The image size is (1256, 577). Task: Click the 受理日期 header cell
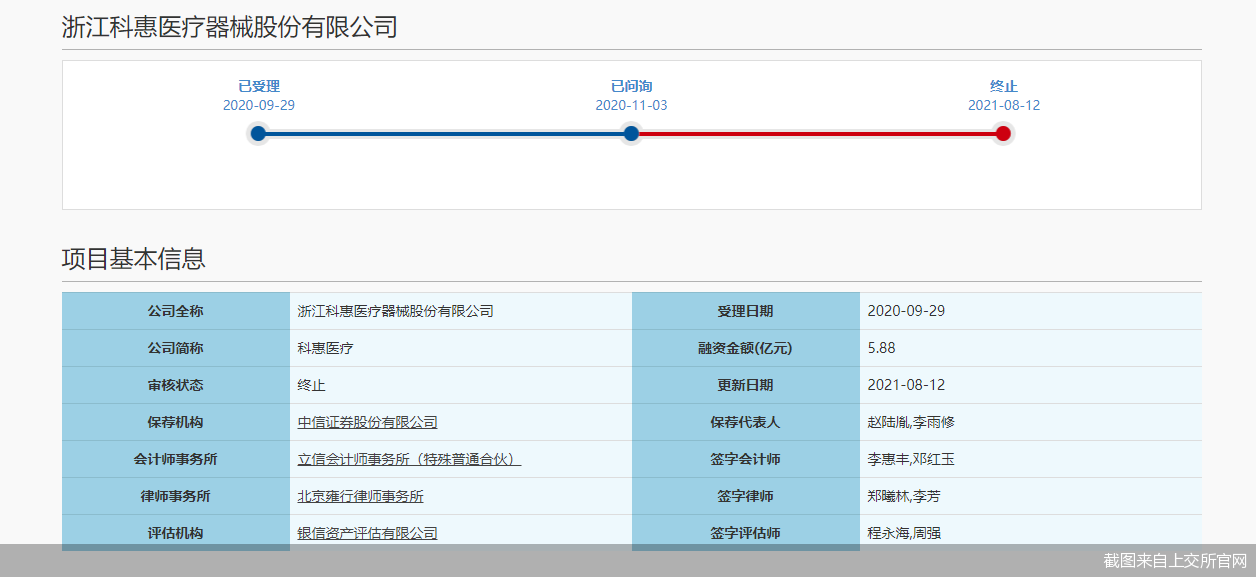(x=746, y=311)
